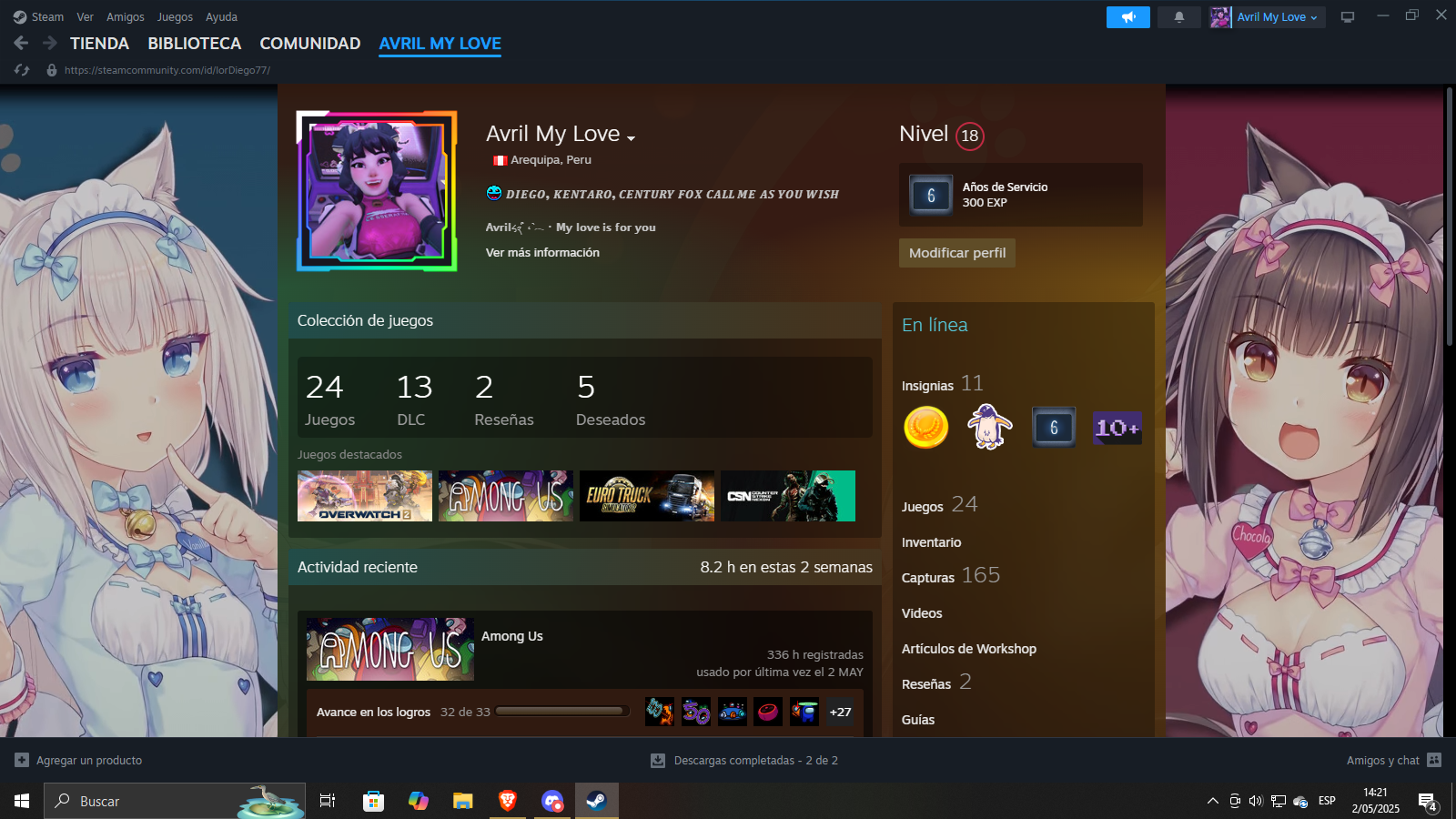Open the penguin mascot badge
This screenshot has height=819, width=1456.
(989, 427)
